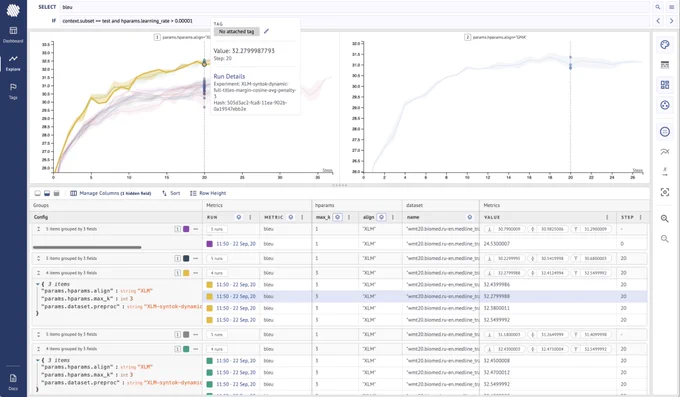This screenshot has height=397, width=680.
Task: Collapse the green group row
Action: coord(38,349)
